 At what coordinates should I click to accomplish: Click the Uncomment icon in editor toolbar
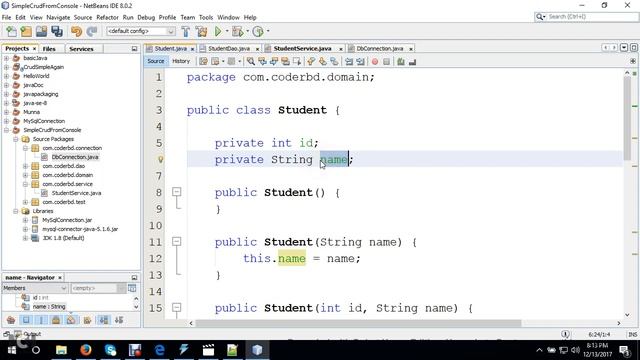pos(412,62)
